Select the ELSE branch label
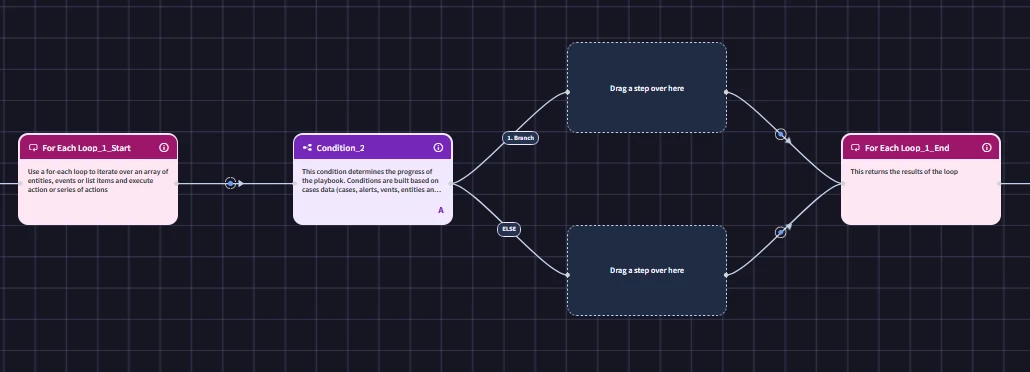Image resolution: width=1030 pixels, height=372 pixels. pyautogui.click(x=509, y=229)
